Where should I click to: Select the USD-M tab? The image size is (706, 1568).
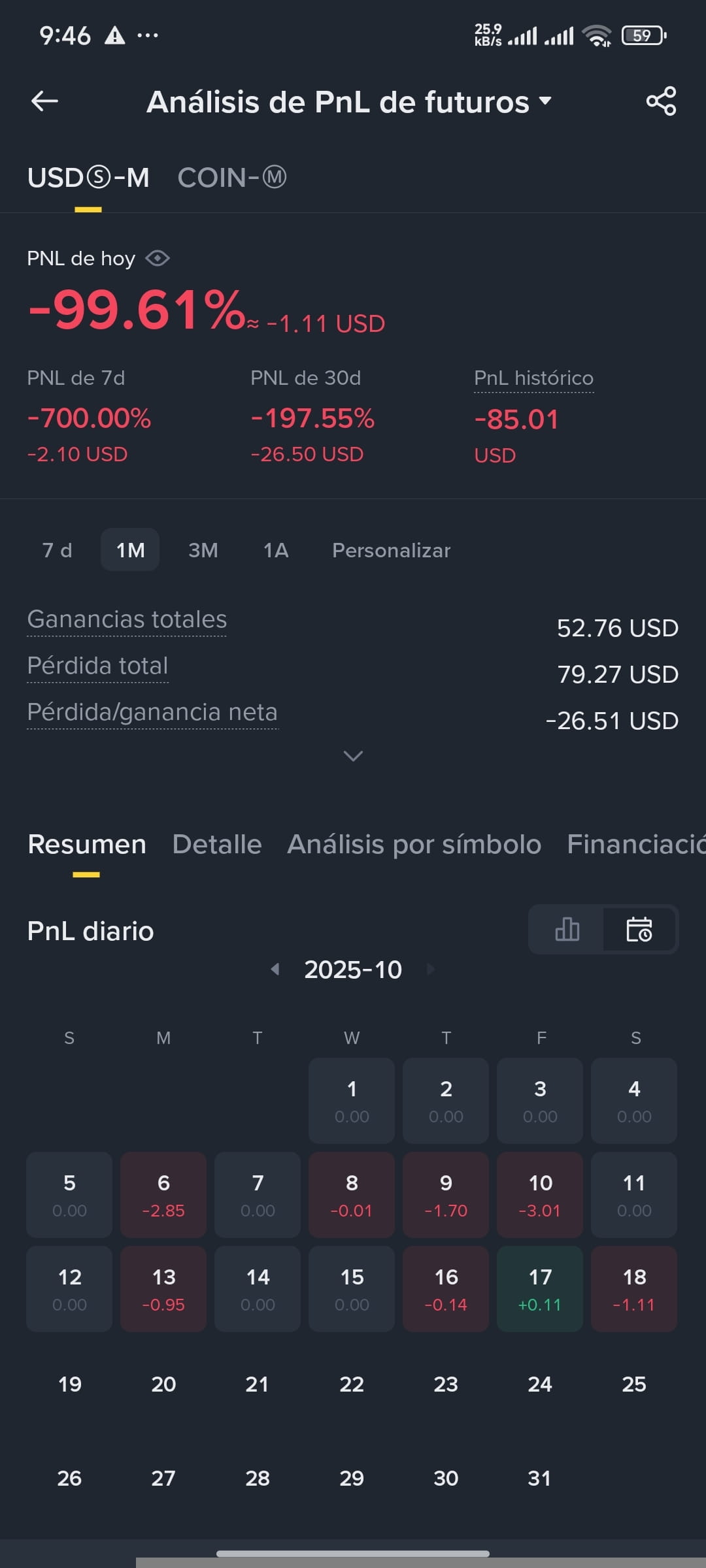click(88, 178)
